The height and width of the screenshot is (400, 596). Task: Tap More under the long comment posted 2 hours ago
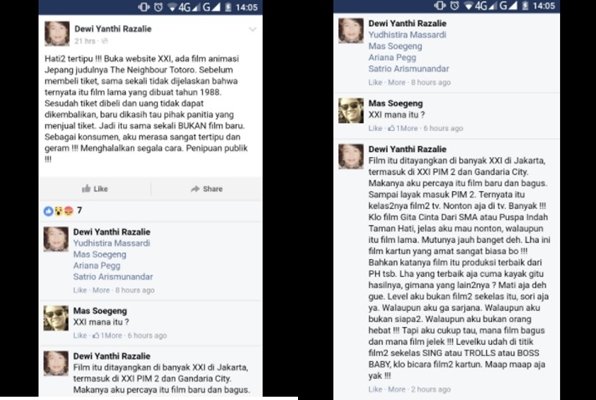[396, 389]
